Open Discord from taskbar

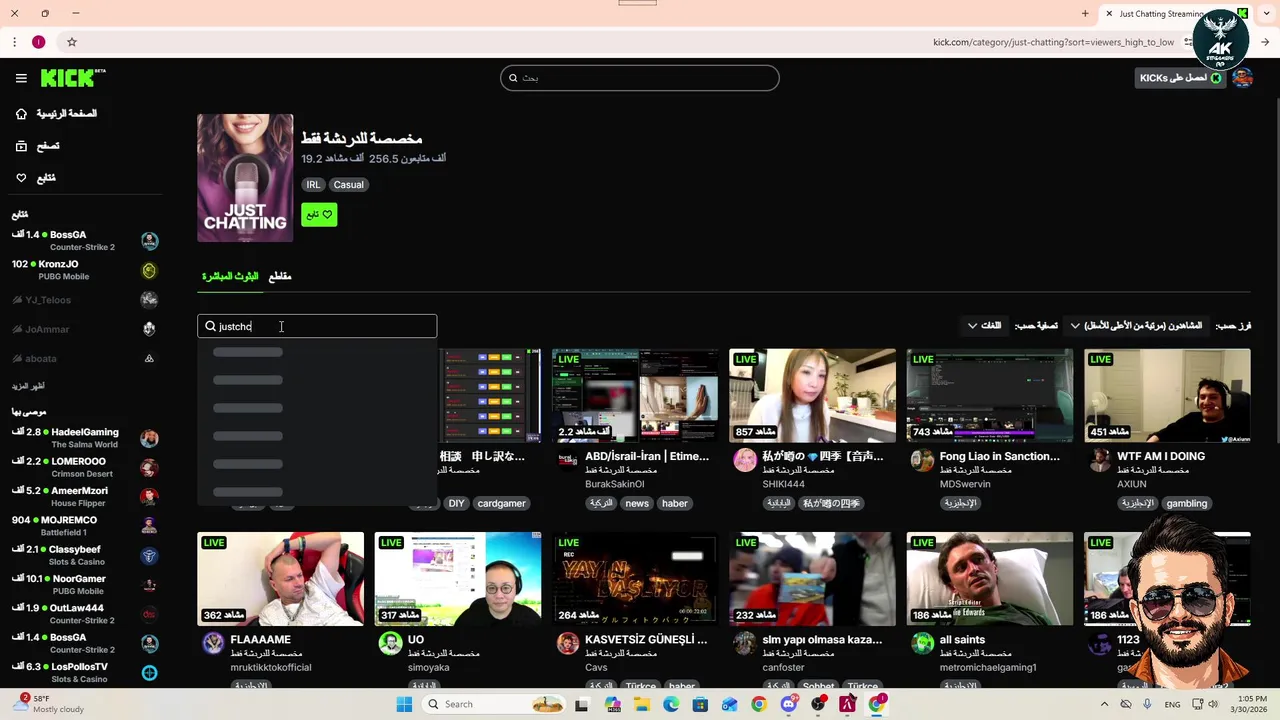tap(788, 704)
